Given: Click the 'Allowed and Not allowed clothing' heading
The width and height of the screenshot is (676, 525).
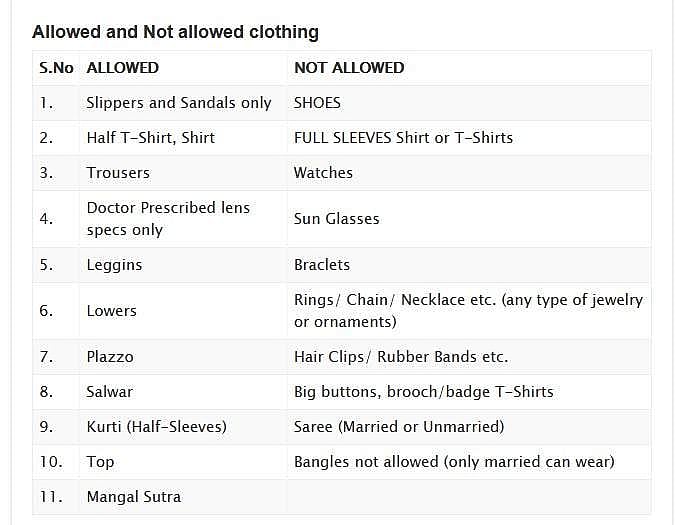Looking at the screenshot, I should click(x=175, y=32).
